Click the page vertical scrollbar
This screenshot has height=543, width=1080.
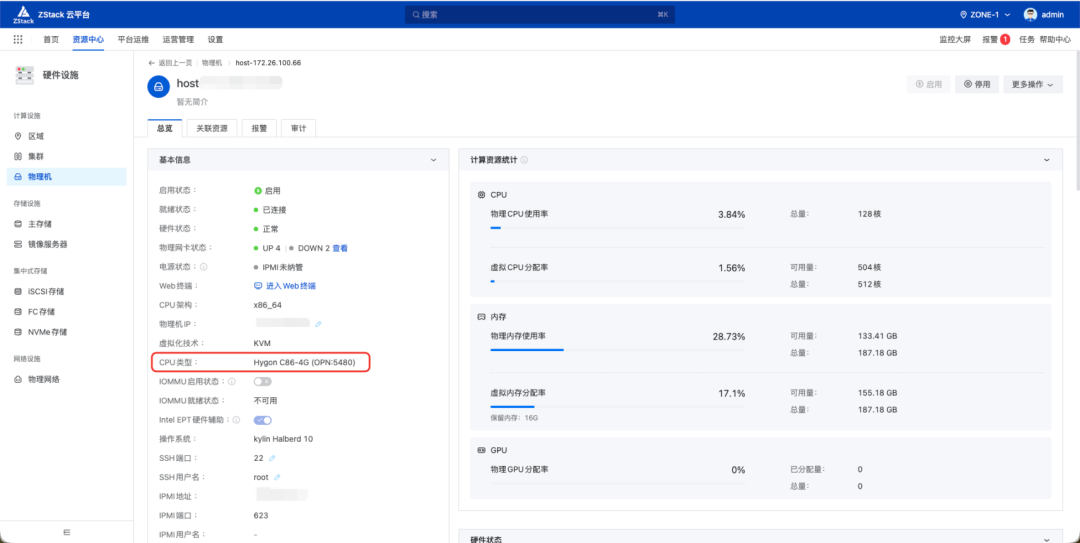(1076, 123)
